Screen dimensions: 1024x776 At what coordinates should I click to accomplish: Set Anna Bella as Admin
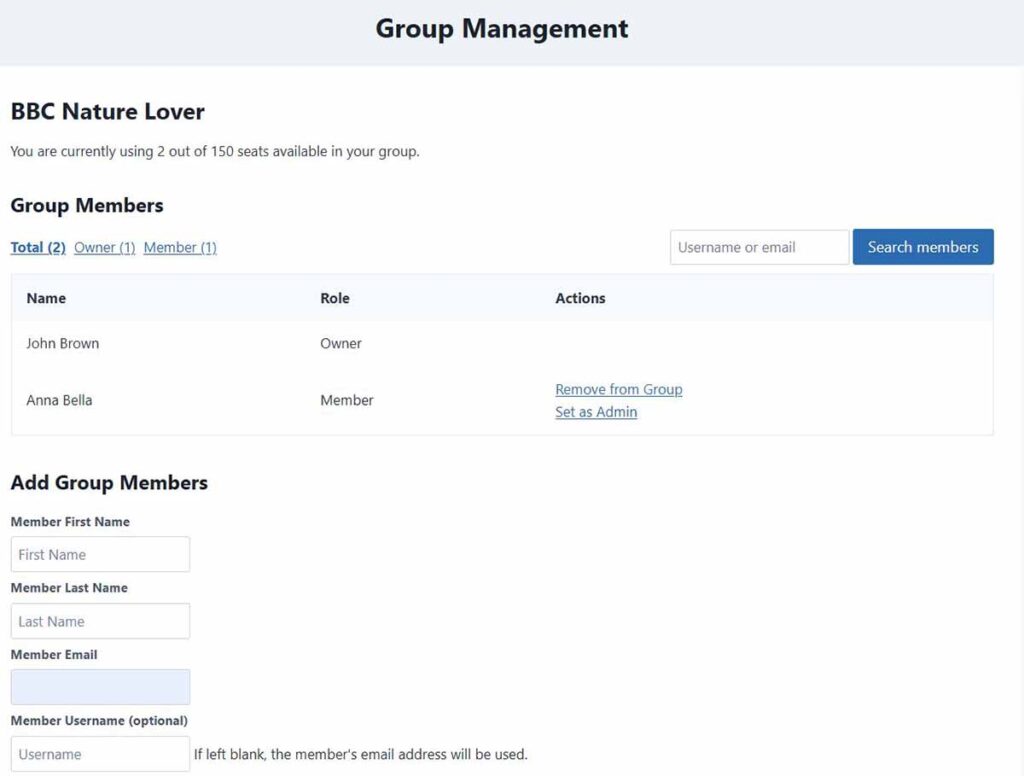coord(596,412)
